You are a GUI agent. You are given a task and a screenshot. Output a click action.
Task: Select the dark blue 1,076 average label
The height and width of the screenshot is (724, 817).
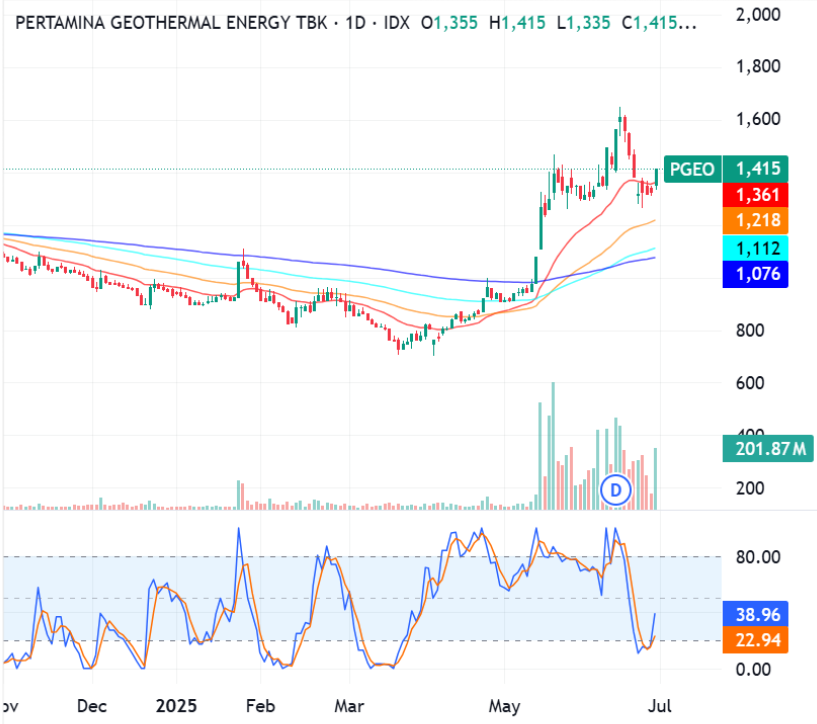pyautogui.click(x=756, y=274)
